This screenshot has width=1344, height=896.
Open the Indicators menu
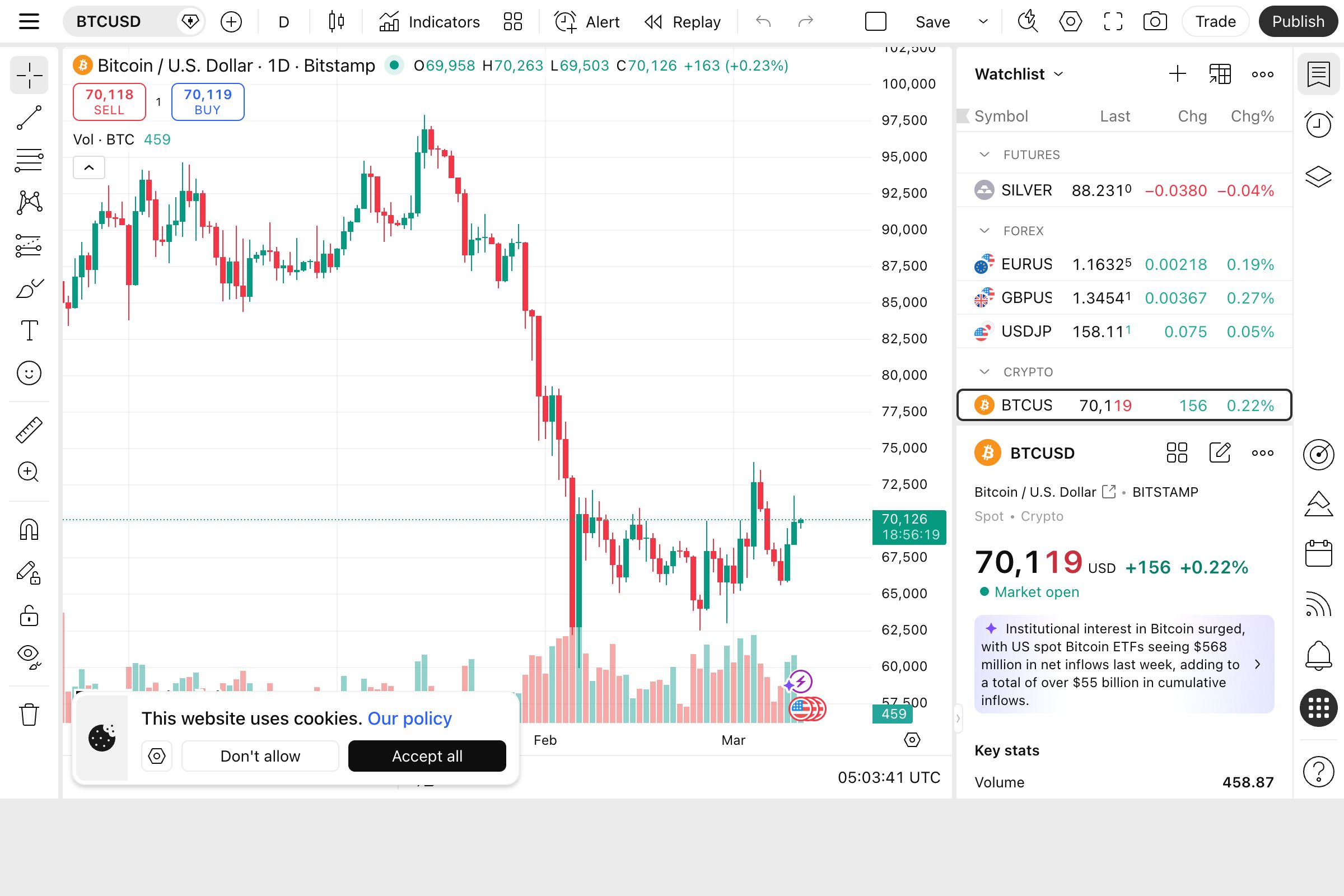click(429, 22)
